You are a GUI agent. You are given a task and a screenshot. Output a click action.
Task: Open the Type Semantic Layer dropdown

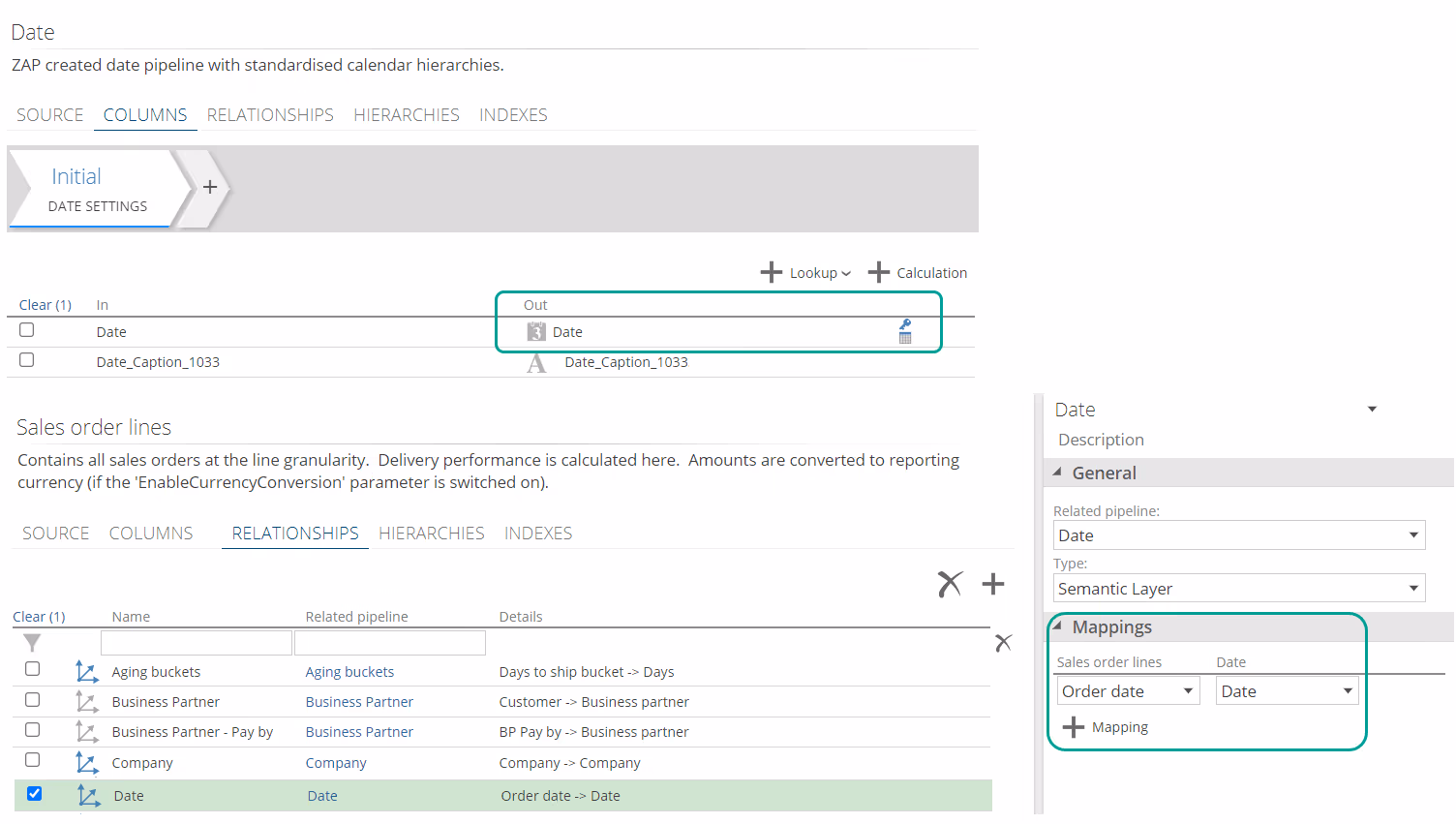1412,589
